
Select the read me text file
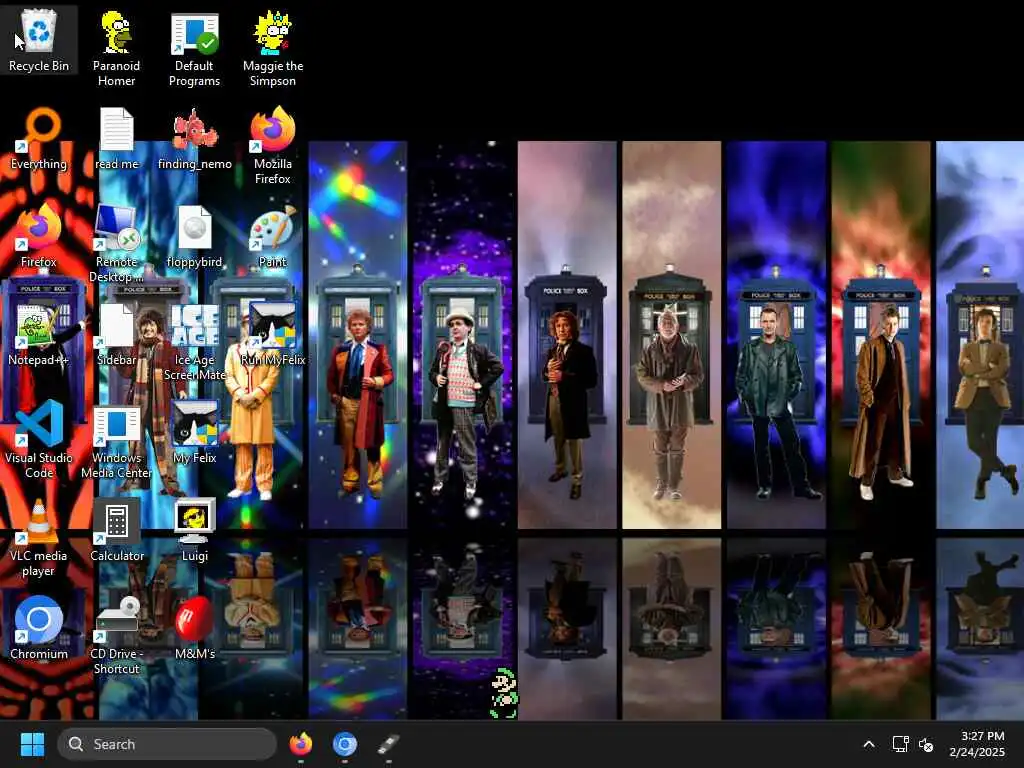pyautogui.click(x=116, y=138)
